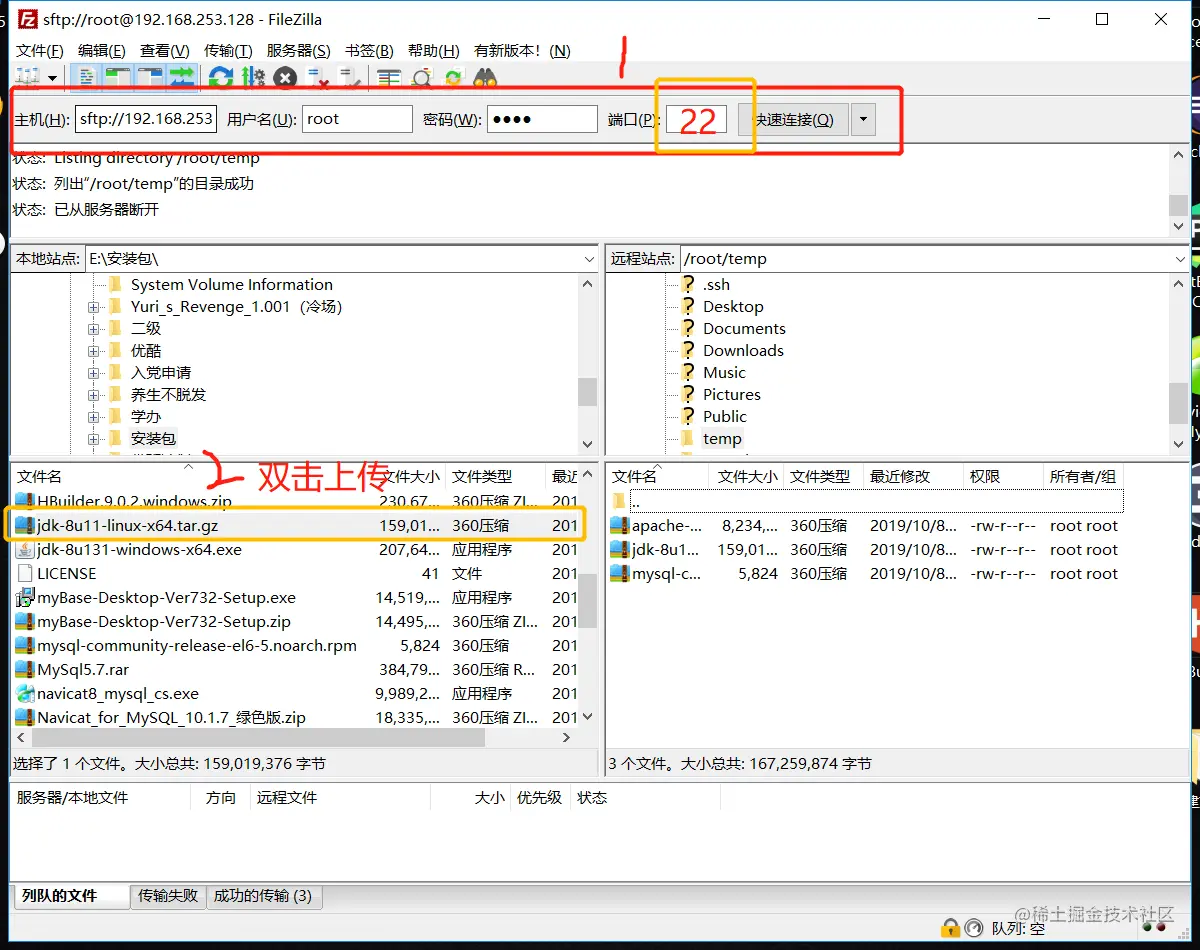Click the MySql5.7.rar file icon
Viewport: 1200px width, 950px height.
click(25, 669)
